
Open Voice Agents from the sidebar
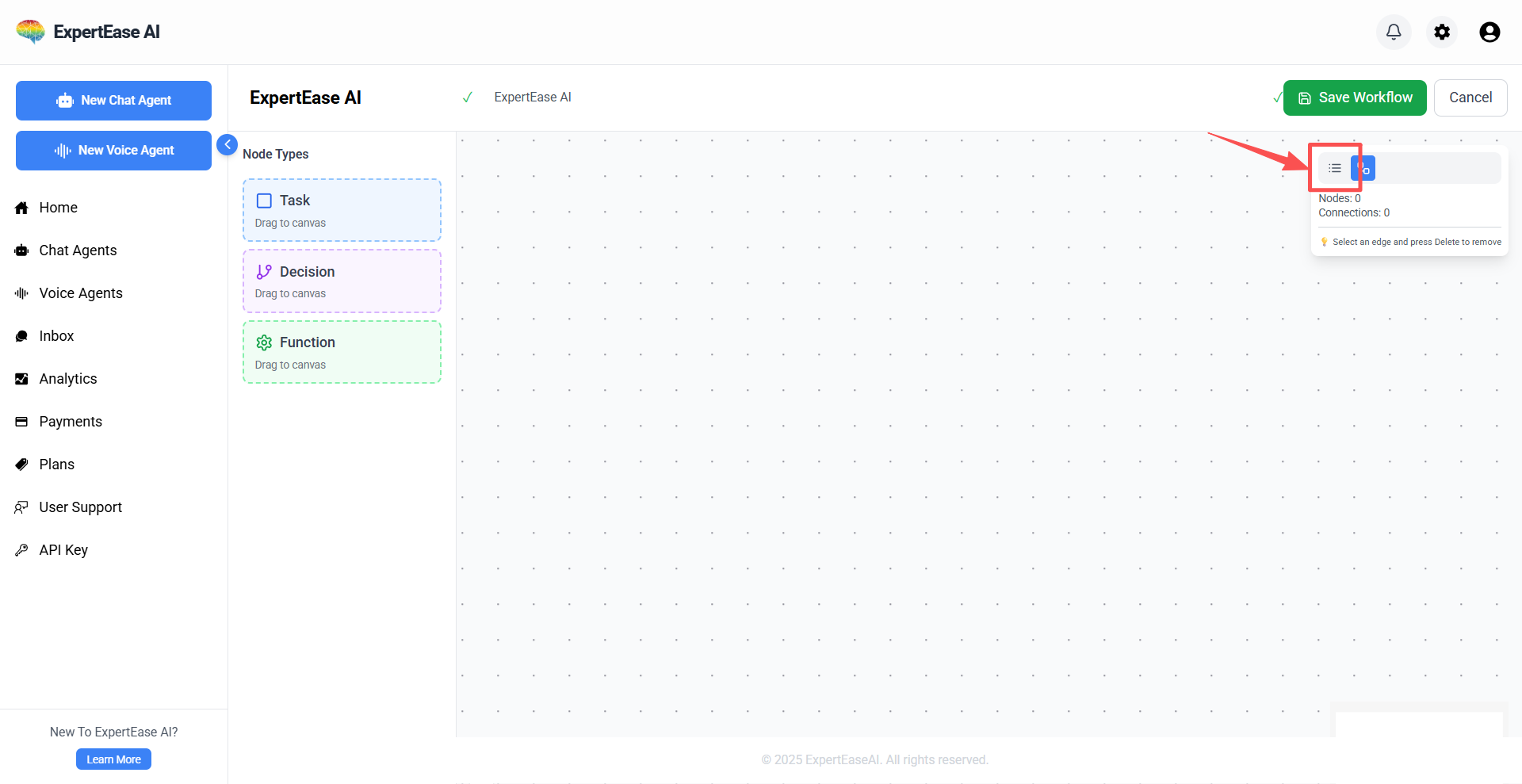[80, 293]
